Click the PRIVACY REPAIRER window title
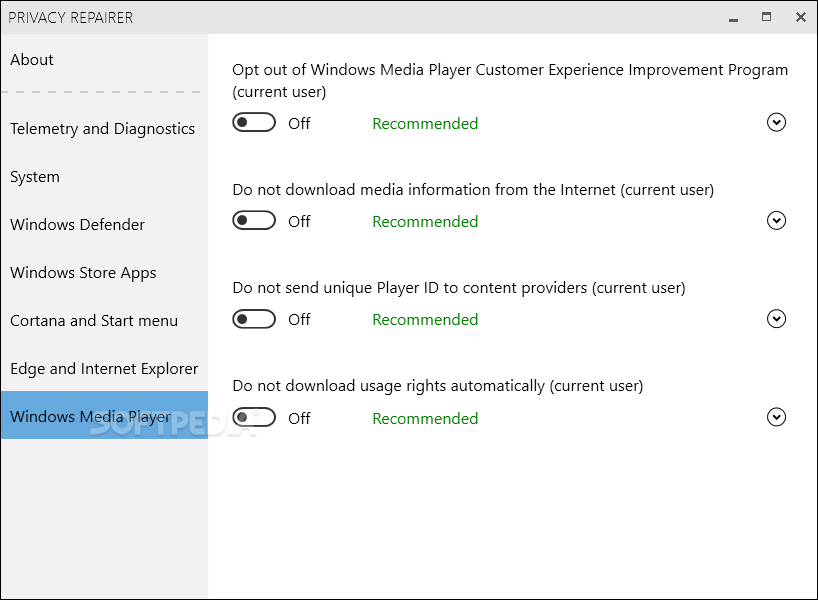The height and width of the screenshot is (600, 818). tap(70, 18)
